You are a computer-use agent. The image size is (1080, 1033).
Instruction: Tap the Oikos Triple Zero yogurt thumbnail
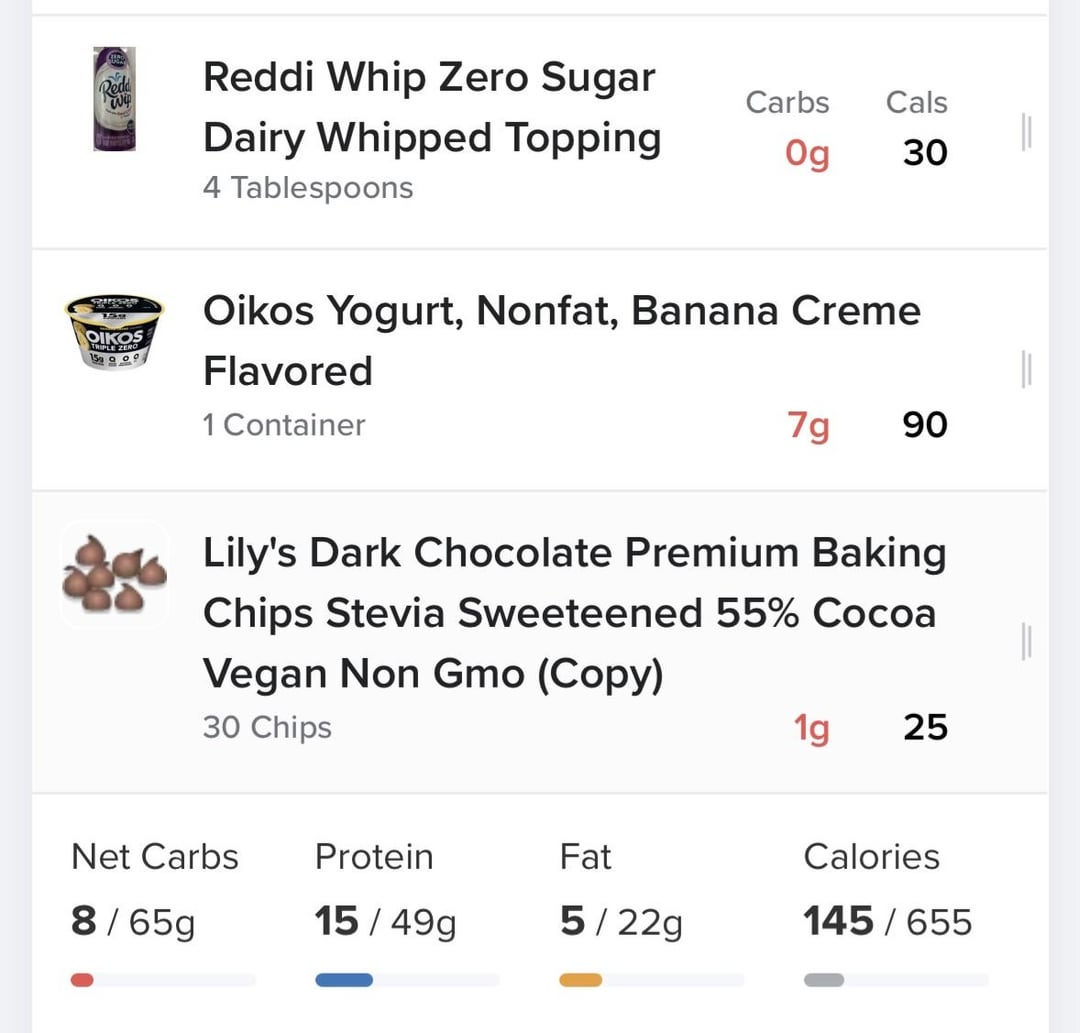point(114,331)
